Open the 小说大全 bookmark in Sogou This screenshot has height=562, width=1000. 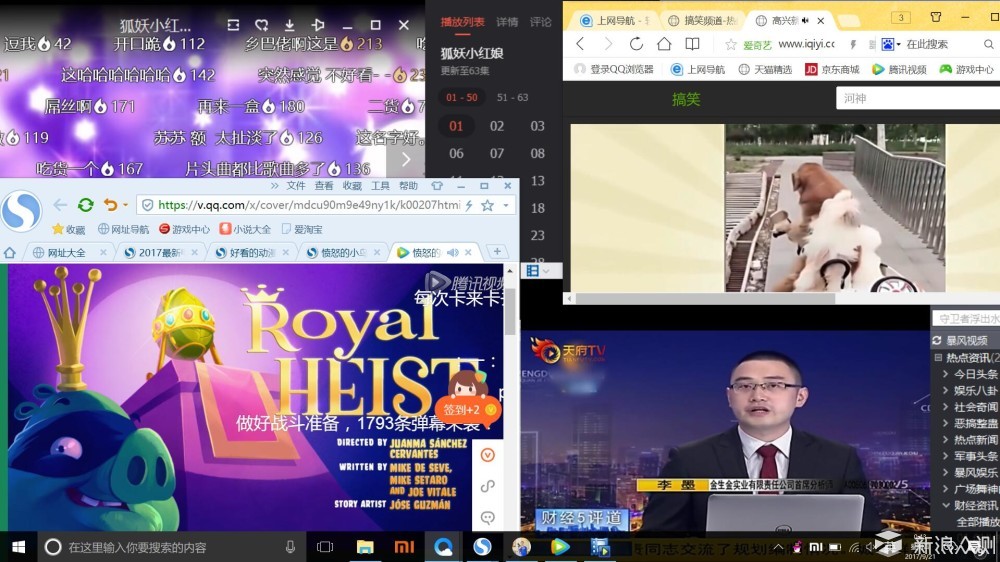pos(246,229)
